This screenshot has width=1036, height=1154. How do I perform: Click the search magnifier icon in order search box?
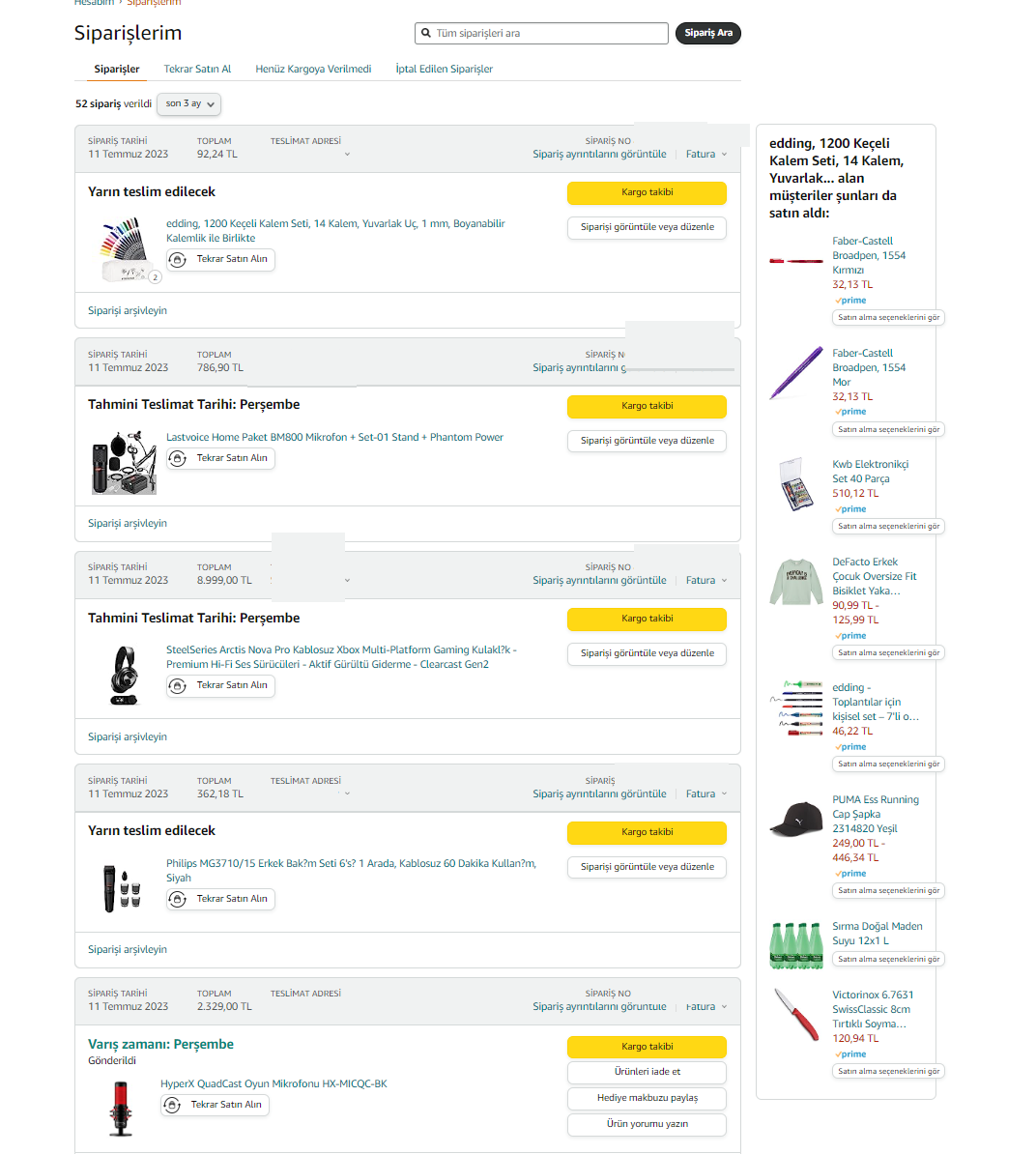[426, 33]
